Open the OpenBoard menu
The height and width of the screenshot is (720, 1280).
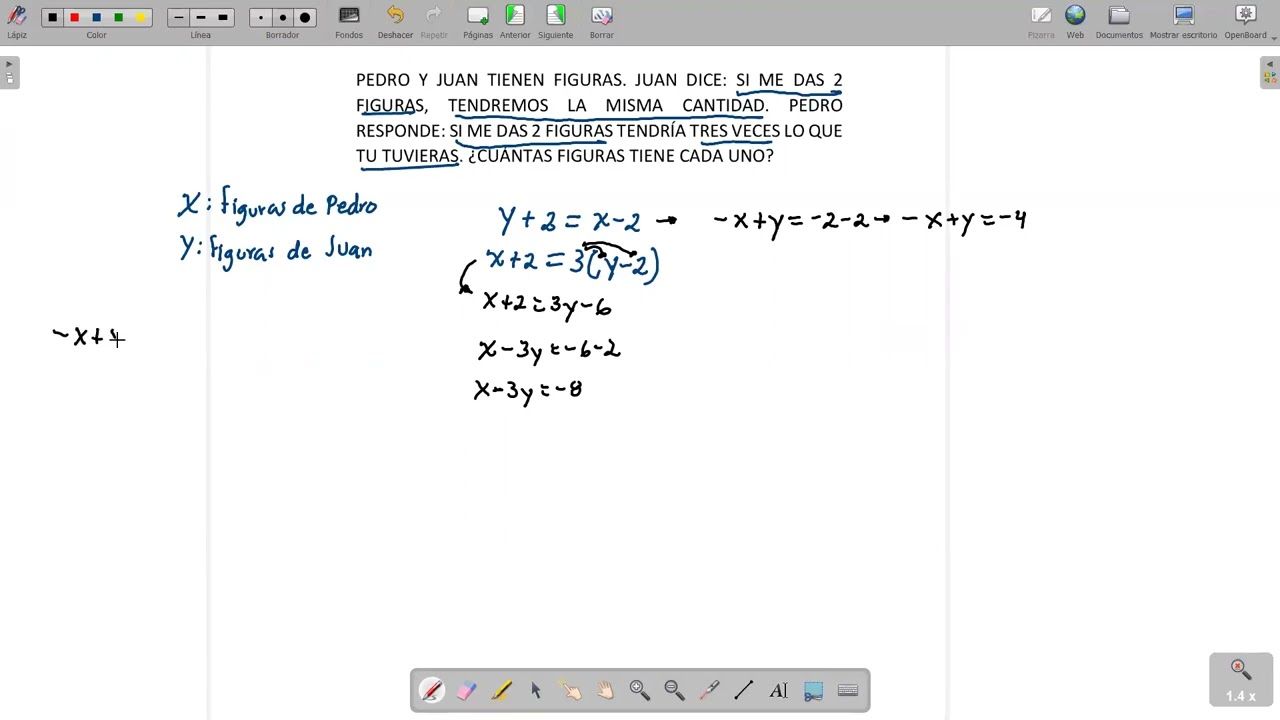(x=1245, y=22)
